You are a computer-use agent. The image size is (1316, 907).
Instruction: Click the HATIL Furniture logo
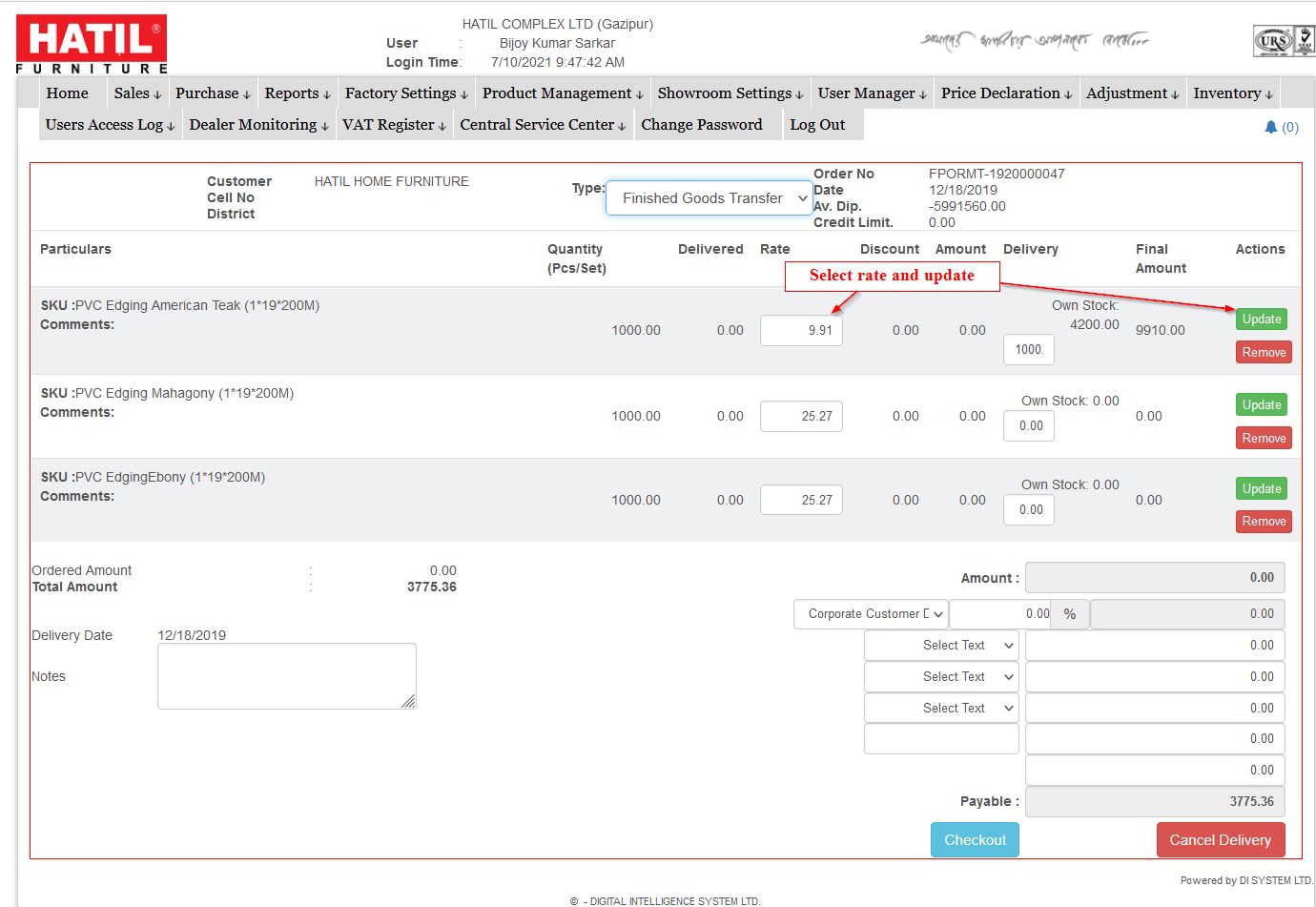pos(92,44)
